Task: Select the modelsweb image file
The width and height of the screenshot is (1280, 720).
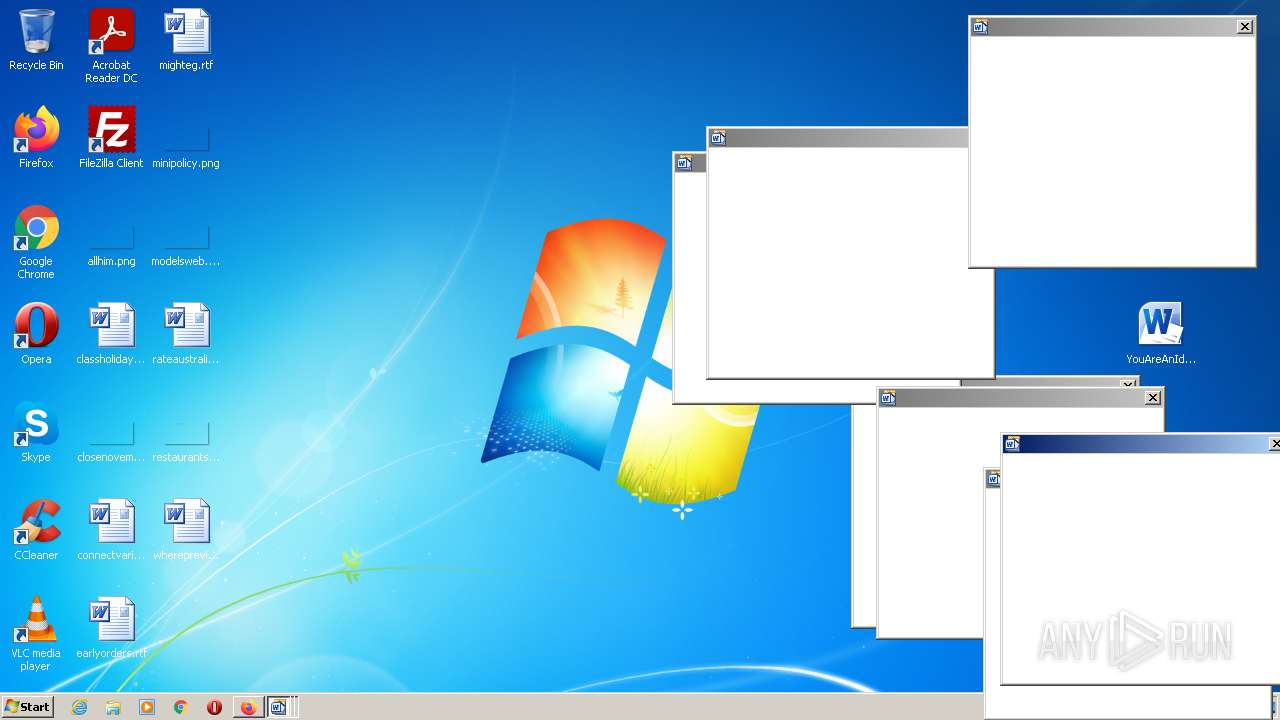Action: pyautogui.click(x=186, y=244)
